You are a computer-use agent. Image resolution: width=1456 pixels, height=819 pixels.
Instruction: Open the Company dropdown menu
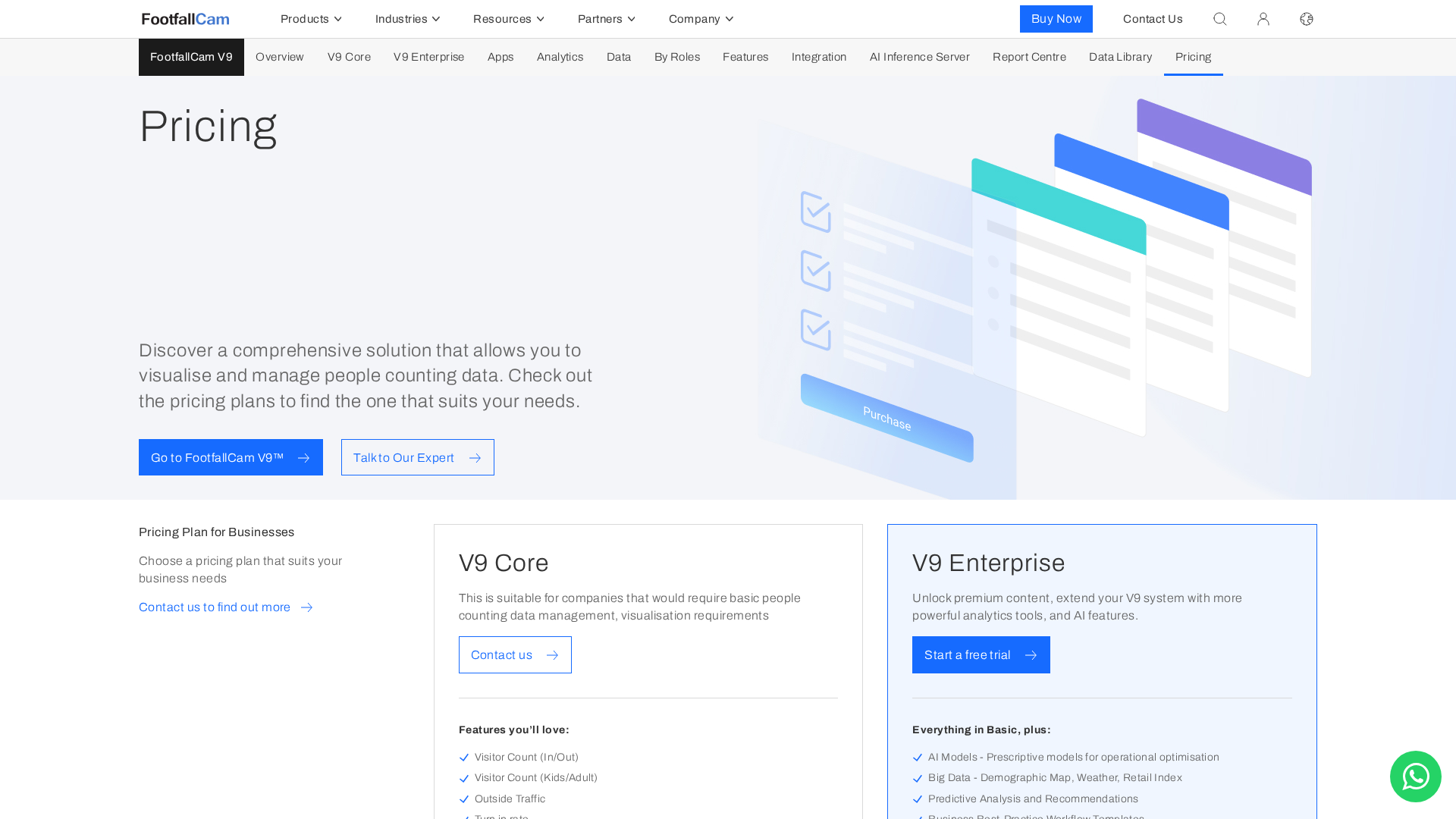click(701, 19)
